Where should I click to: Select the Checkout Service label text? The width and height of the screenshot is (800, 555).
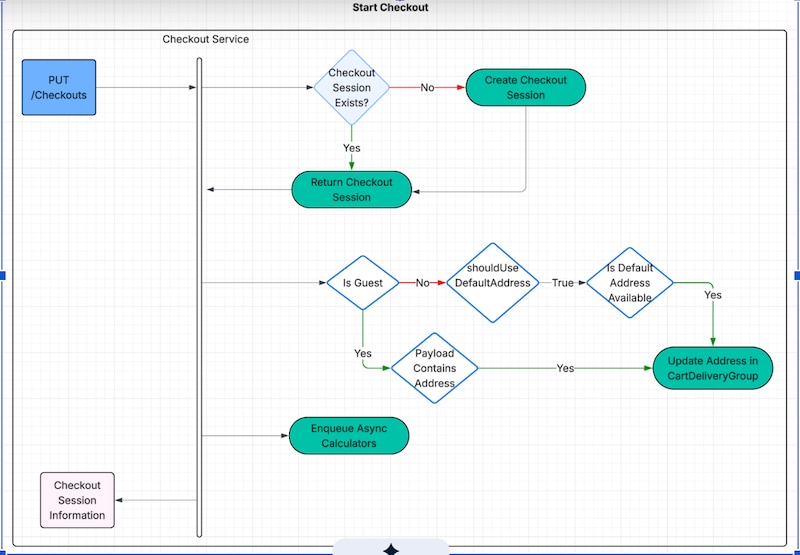tap(206, 39)
